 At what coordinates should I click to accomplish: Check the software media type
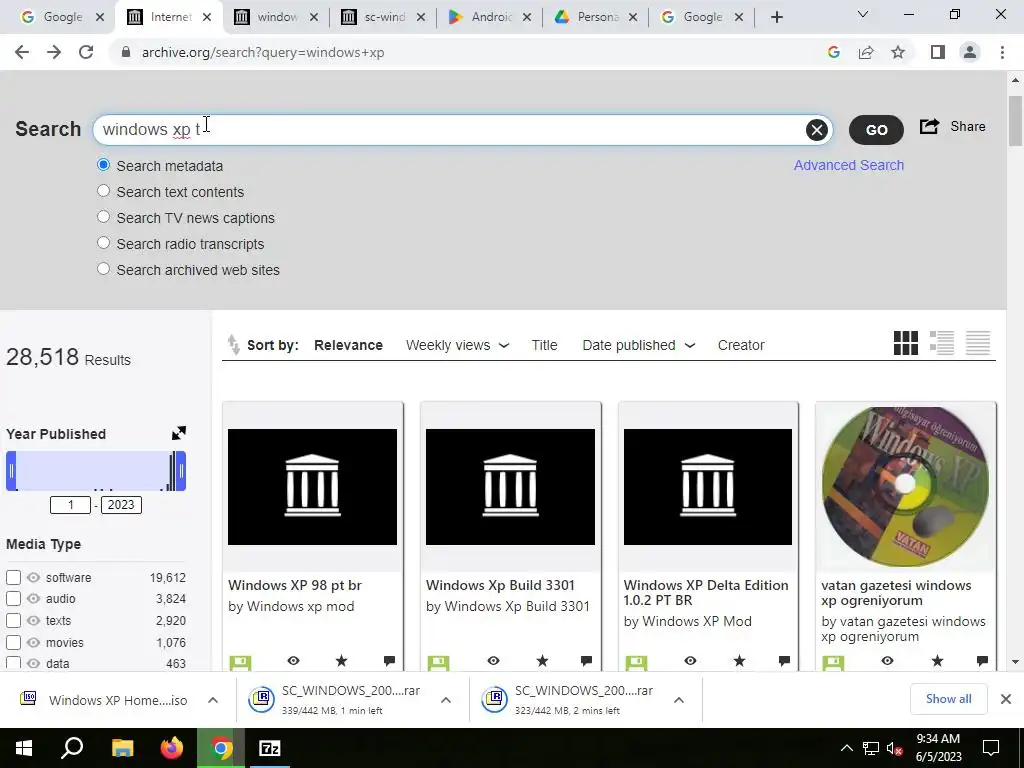coord(14,578)
